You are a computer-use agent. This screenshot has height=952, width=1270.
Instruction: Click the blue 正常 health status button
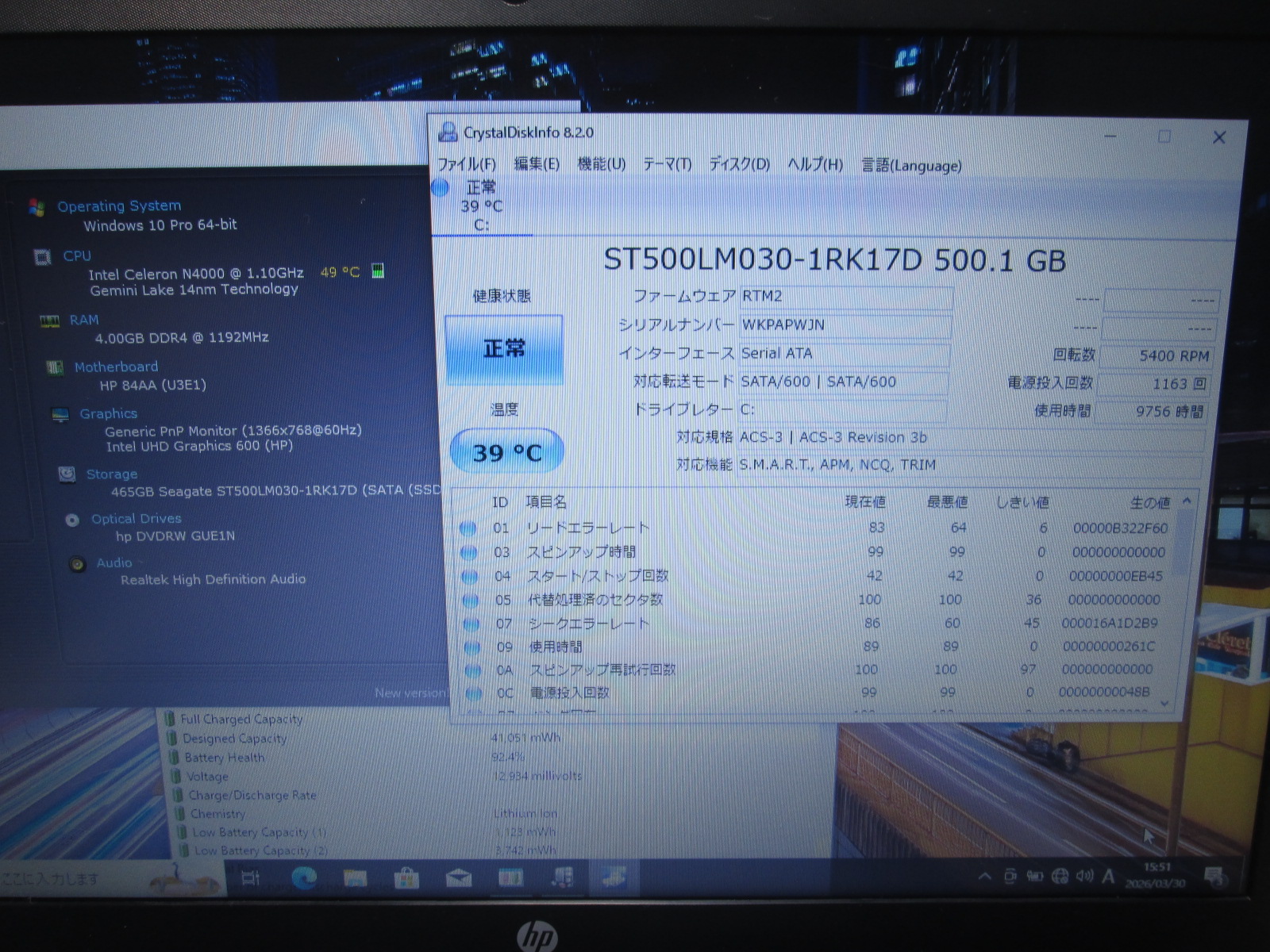tap(504, 350)
